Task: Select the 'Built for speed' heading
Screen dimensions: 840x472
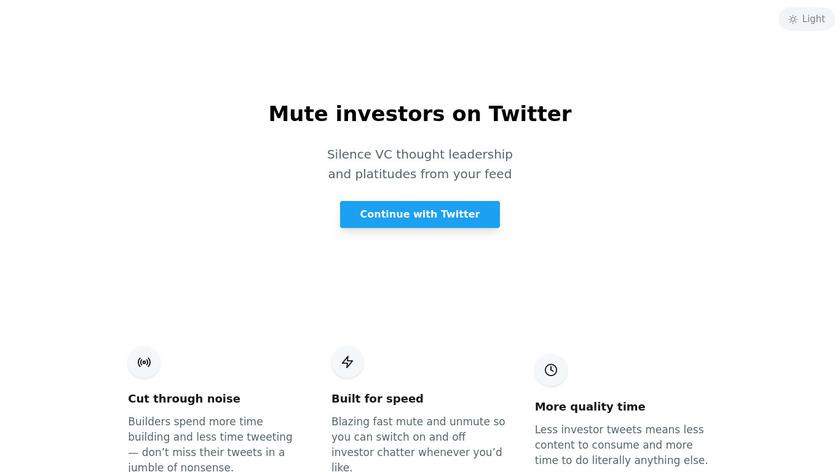Action: [377, 399]
